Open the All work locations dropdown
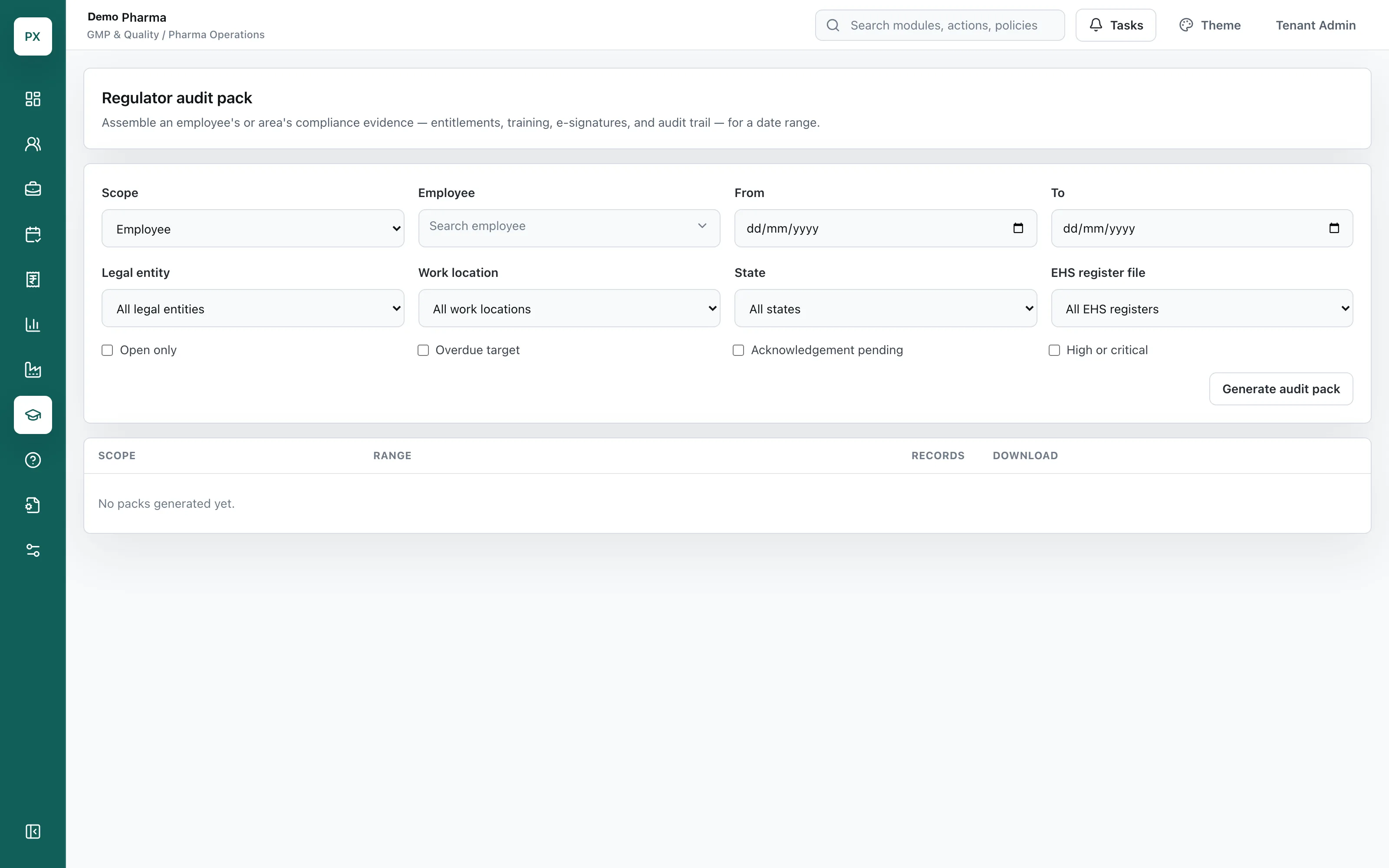 pyautogui.click(x=569, y=308)
